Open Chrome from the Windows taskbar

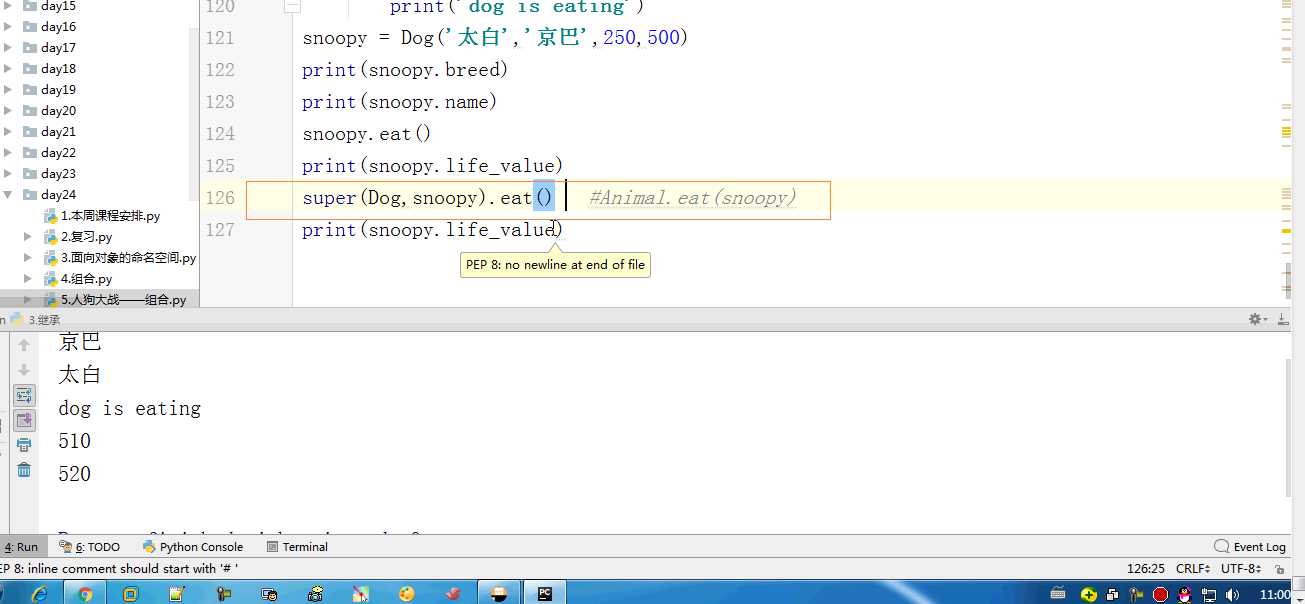pyautogui.click(x=85, y=593)
